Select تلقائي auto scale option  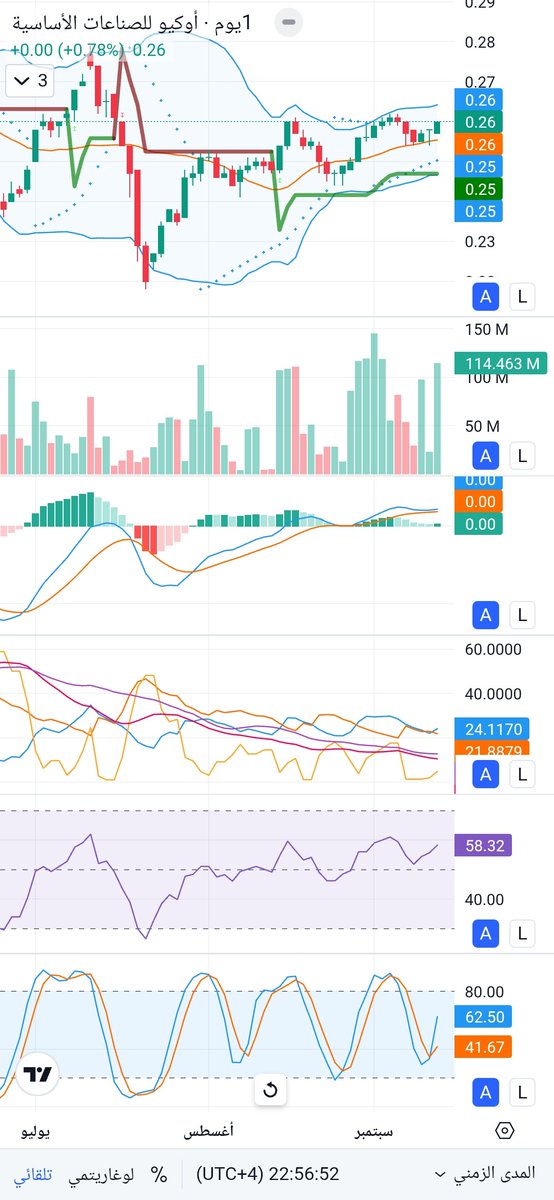coord(35,1173)
